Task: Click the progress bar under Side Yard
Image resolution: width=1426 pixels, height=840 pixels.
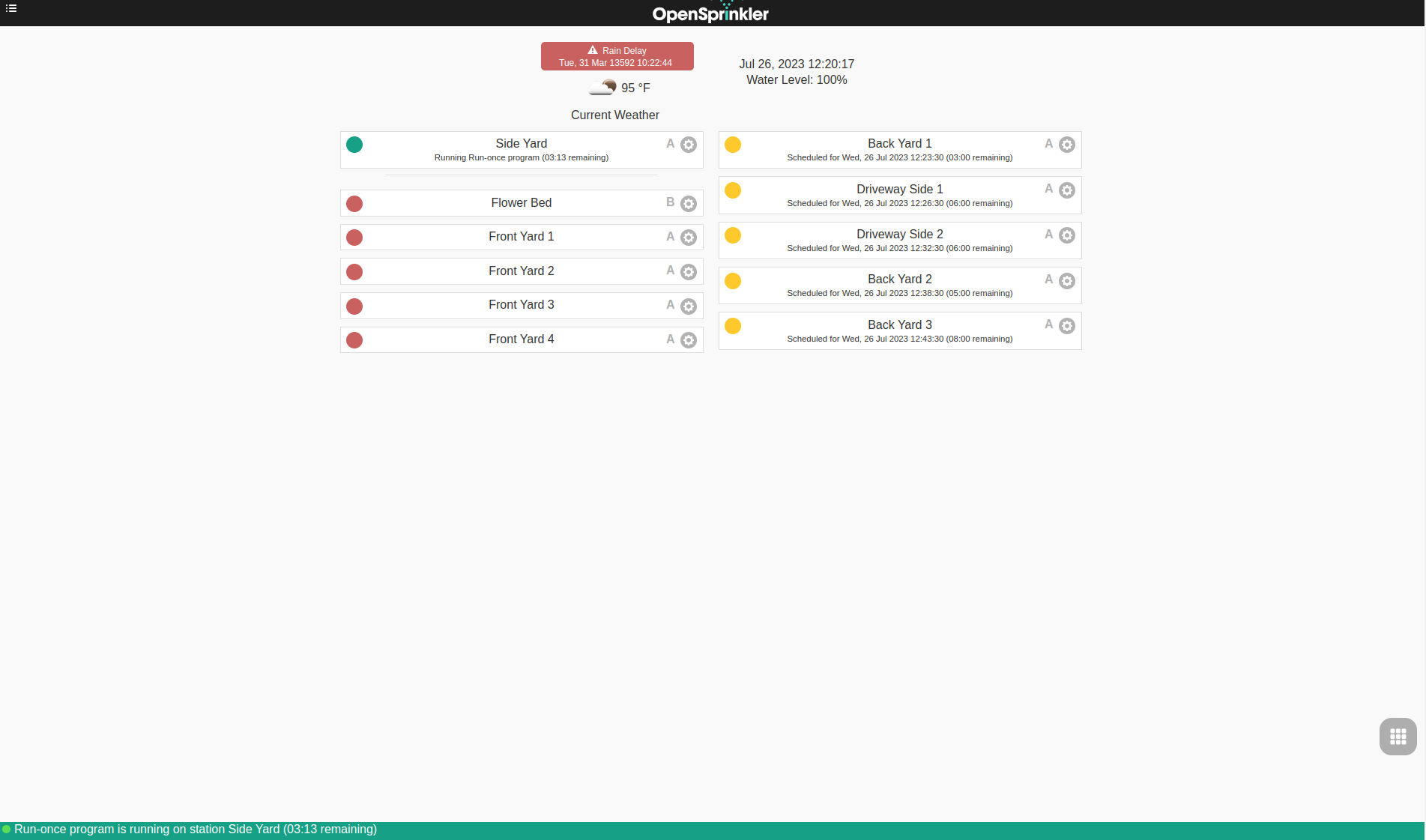Action: pos(520,175)
